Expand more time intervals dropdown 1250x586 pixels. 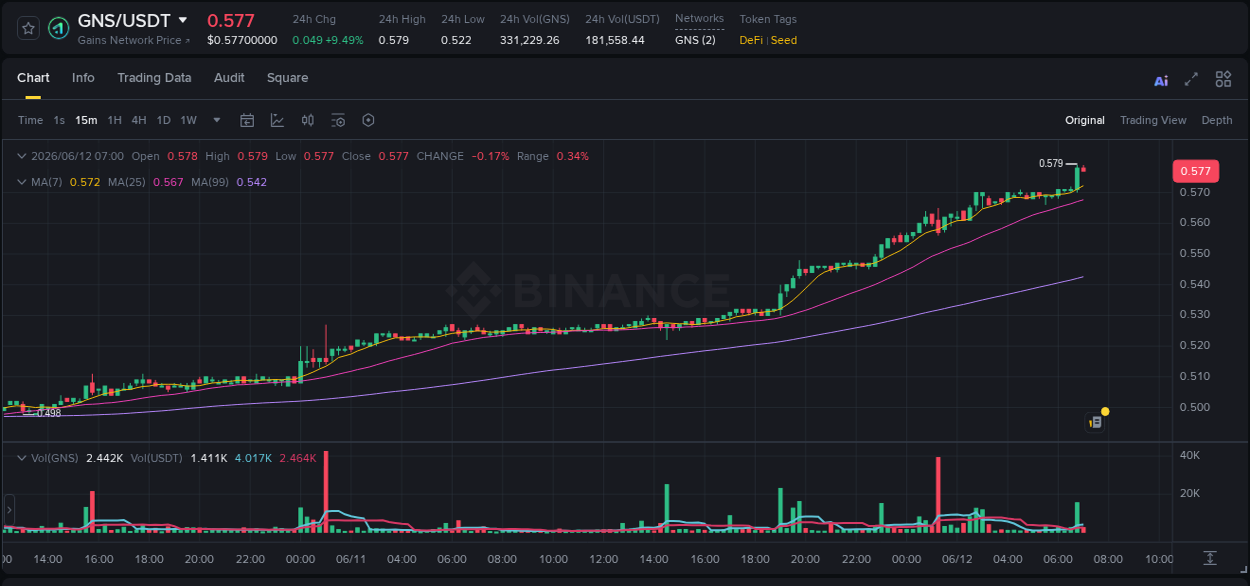click(217, 120)
